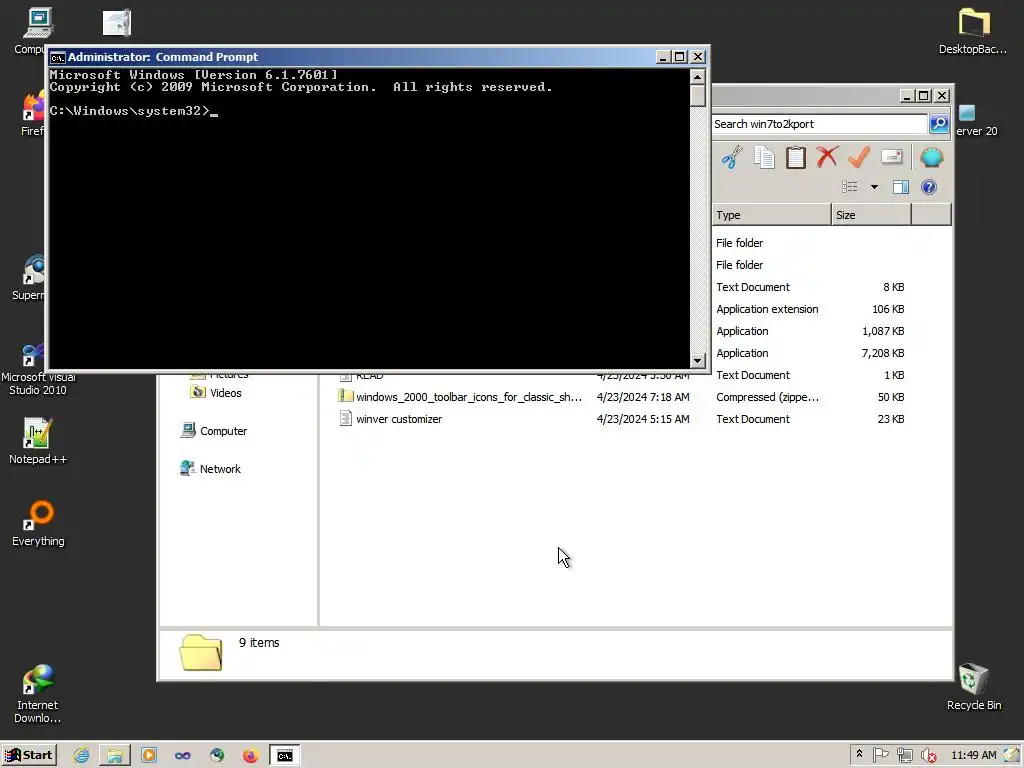The height and width of the screenshot is (768, 1024).
Task: Click the blue Help question mark icon
Action: [929, 187]
